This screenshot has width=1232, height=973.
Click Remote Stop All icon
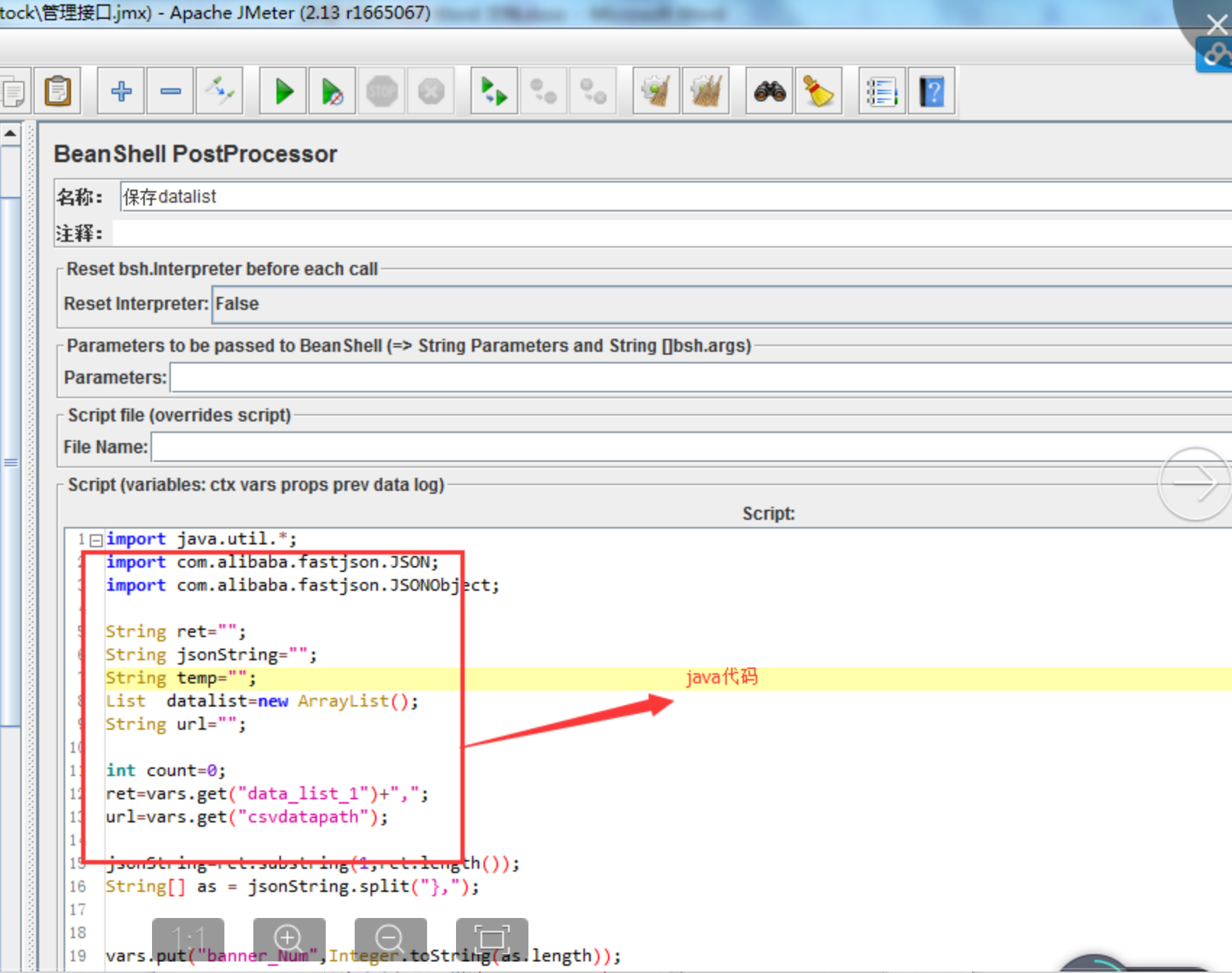(x=544, y=91)
